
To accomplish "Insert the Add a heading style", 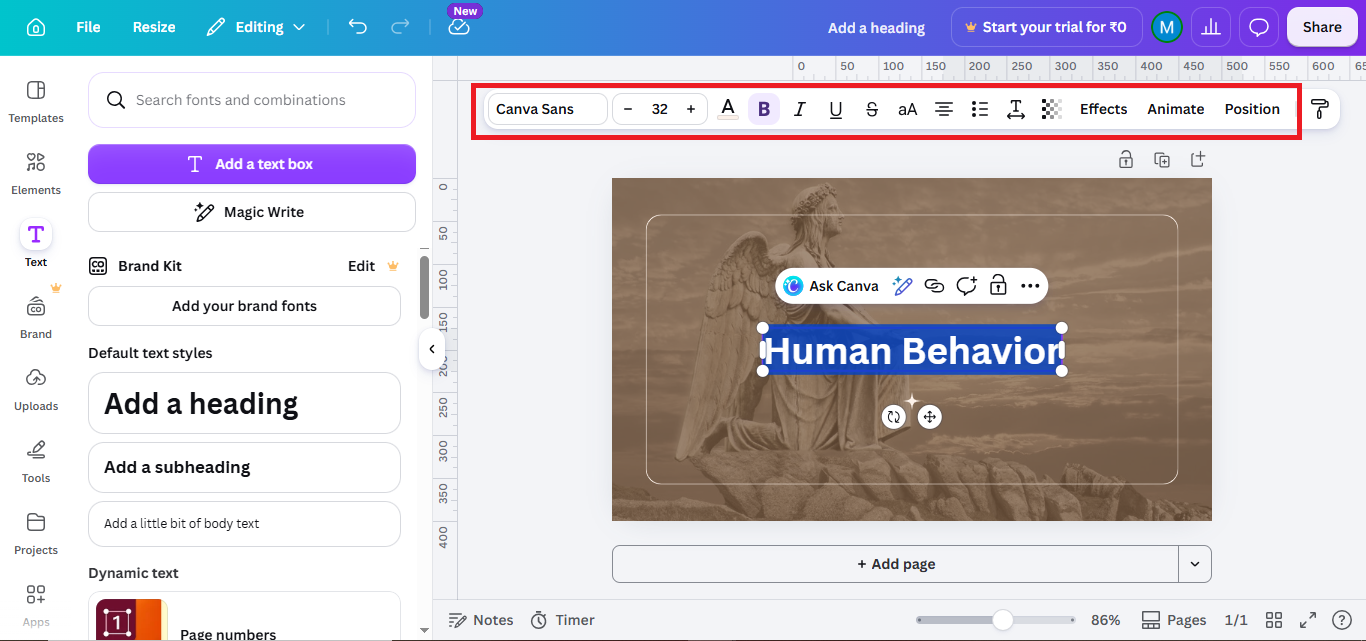I will (244, 403).
